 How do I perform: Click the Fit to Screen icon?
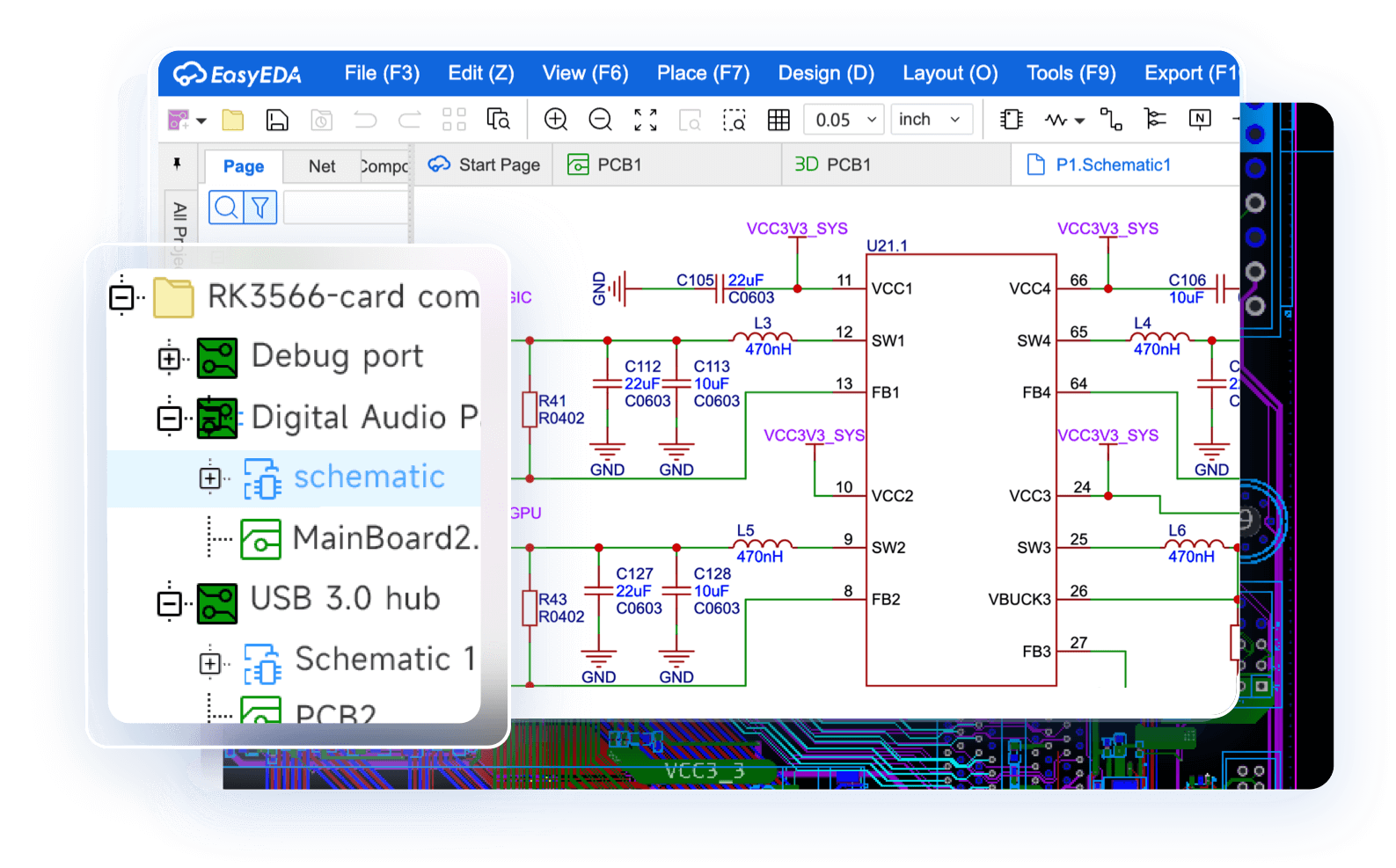(646, 120)
